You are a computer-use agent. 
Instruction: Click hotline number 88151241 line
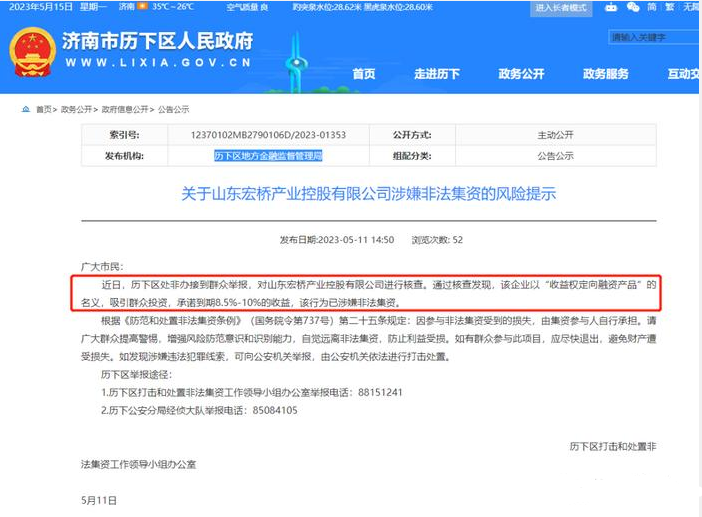click(x=252, y=393)
